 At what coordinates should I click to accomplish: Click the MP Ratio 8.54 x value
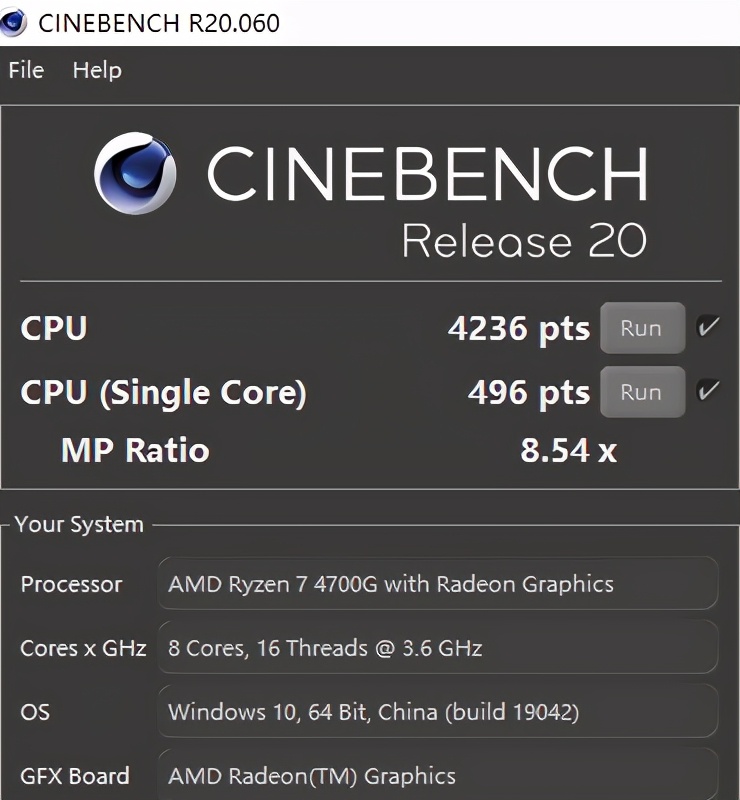point(568,450)
